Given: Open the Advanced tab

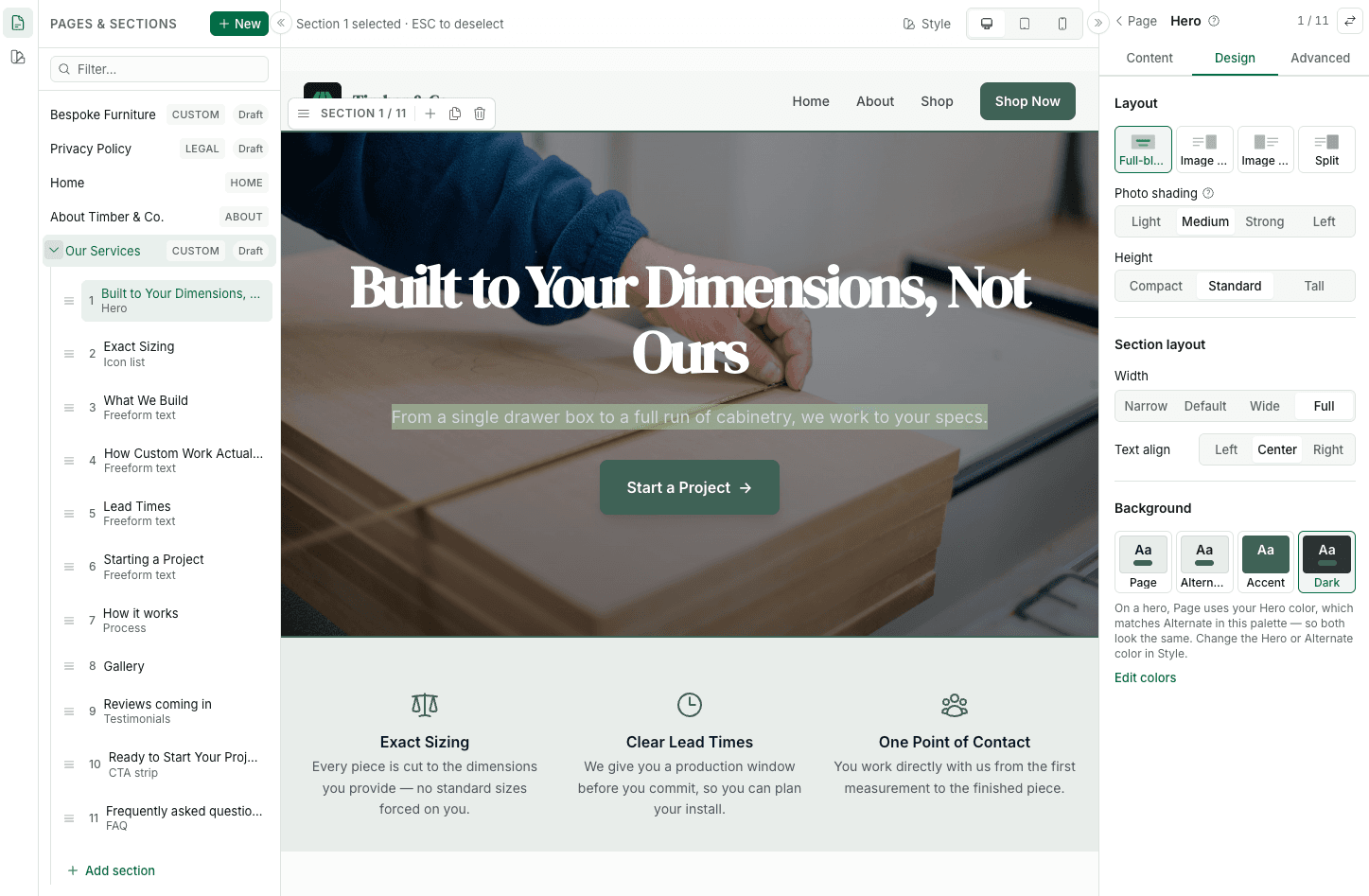Looking at the screenshot, I should (1320, 58).
